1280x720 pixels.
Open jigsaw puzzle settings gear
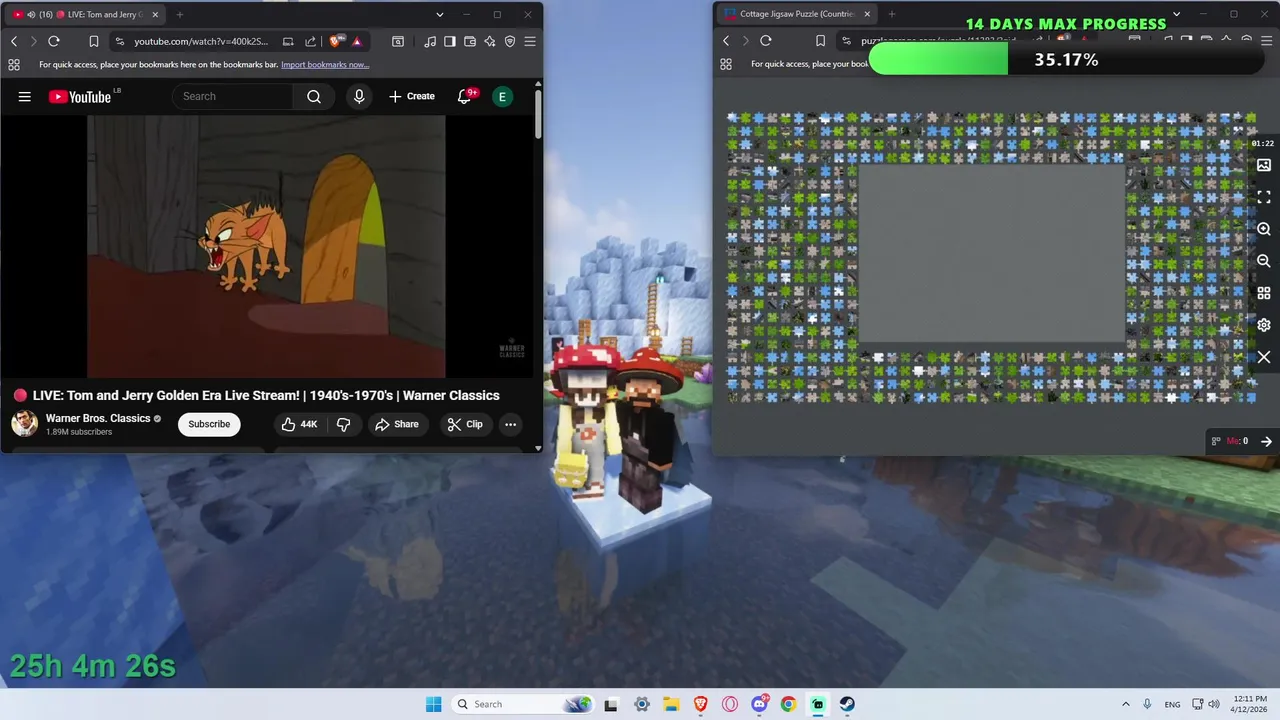pos(1264,325)
